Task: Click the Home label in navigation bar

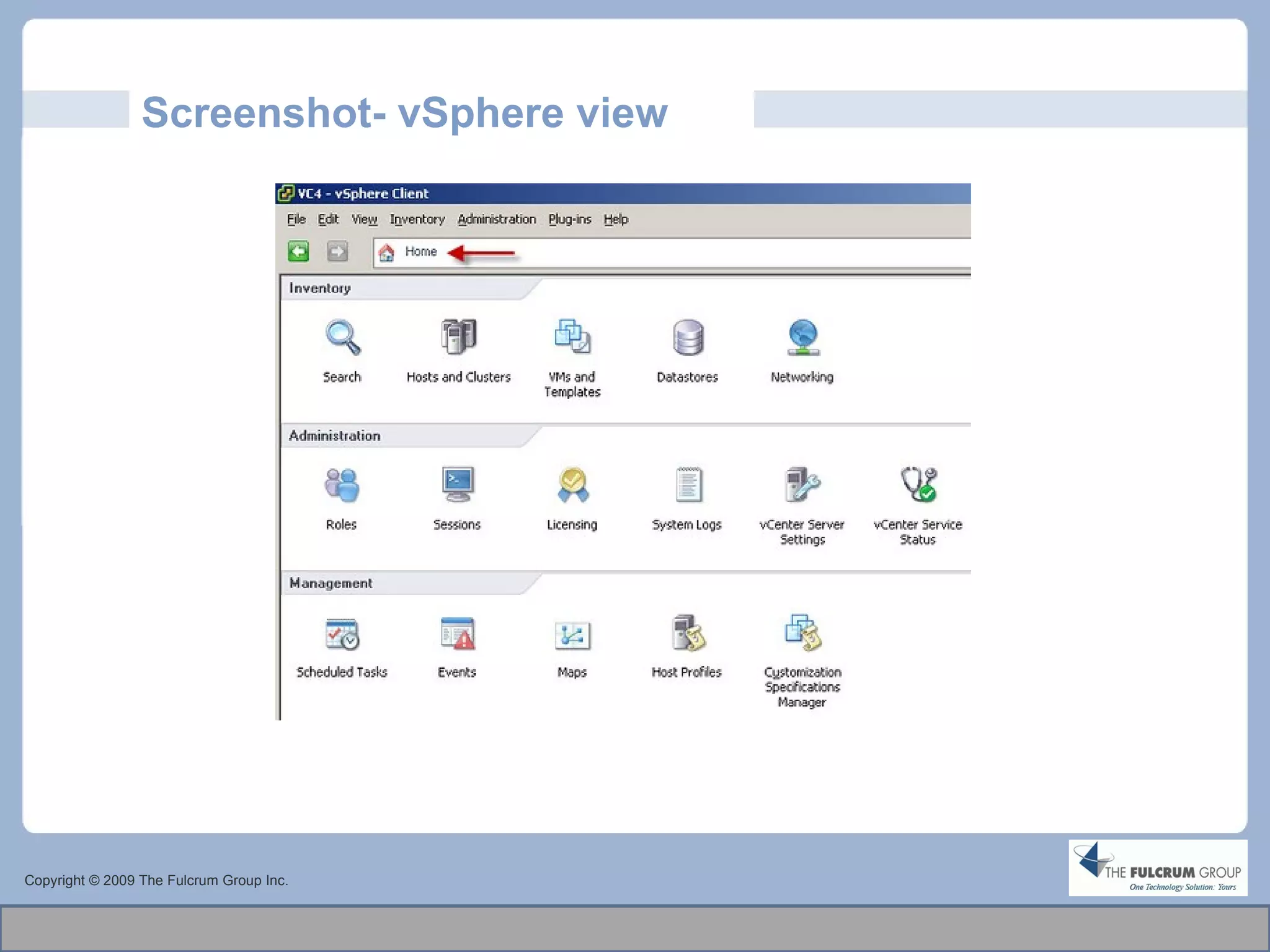Action: pos(421,252)
